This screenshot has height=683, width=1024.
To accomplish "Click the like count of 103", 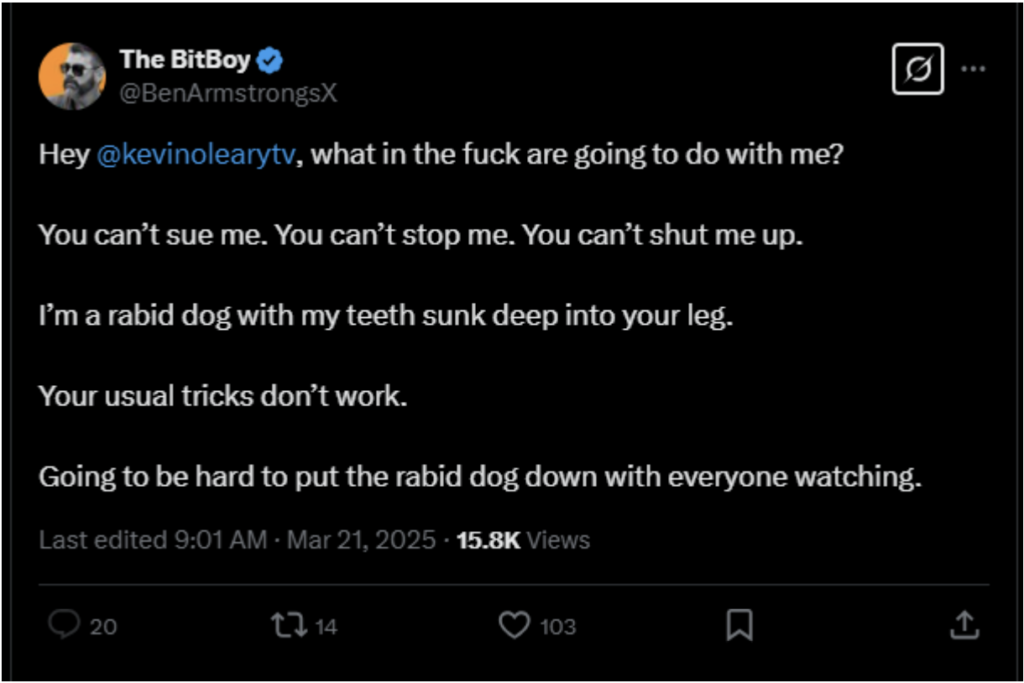I will tap(557, 627).
